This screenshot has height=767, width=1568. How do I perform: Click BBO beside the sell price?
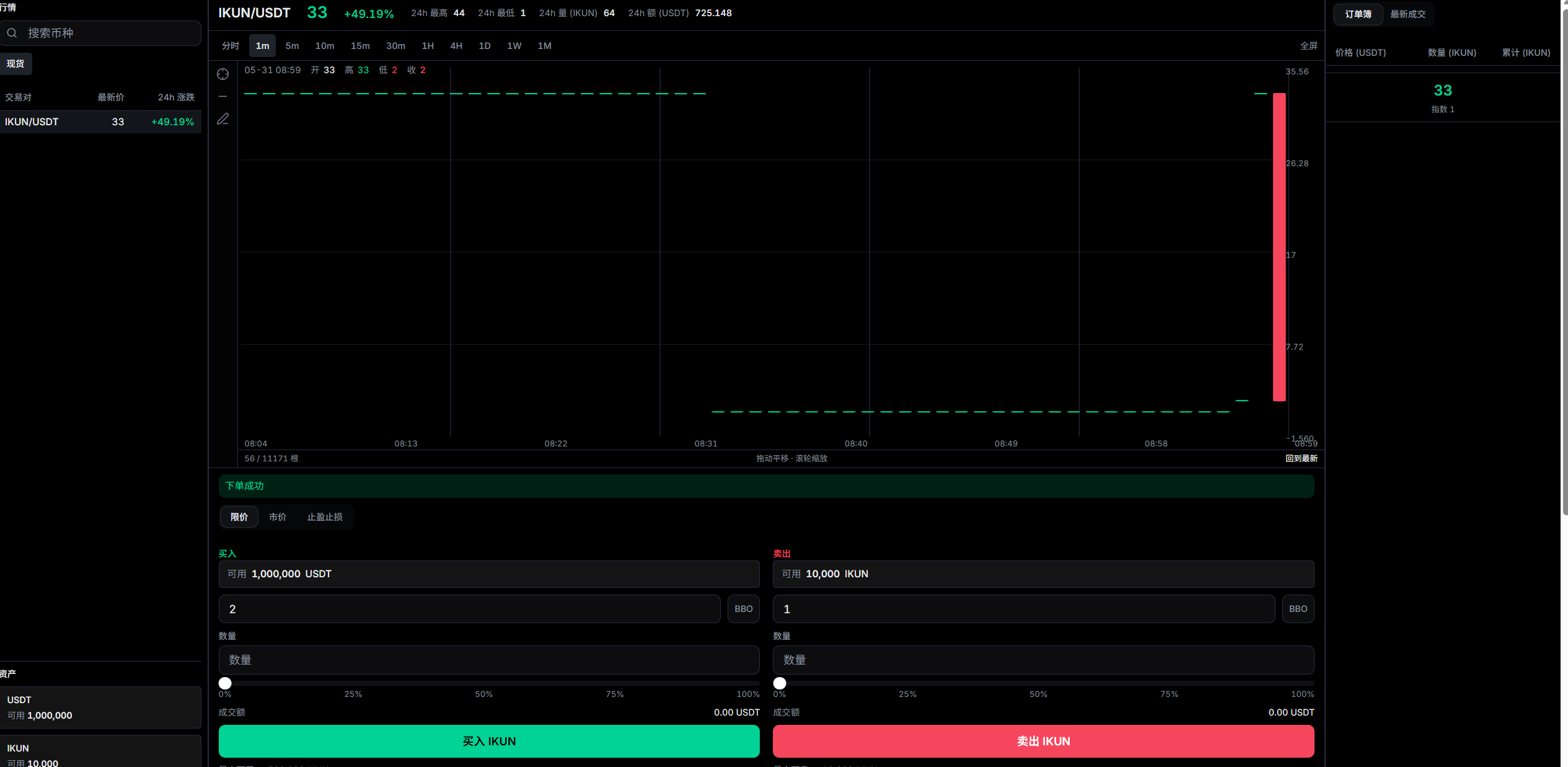1298,609
